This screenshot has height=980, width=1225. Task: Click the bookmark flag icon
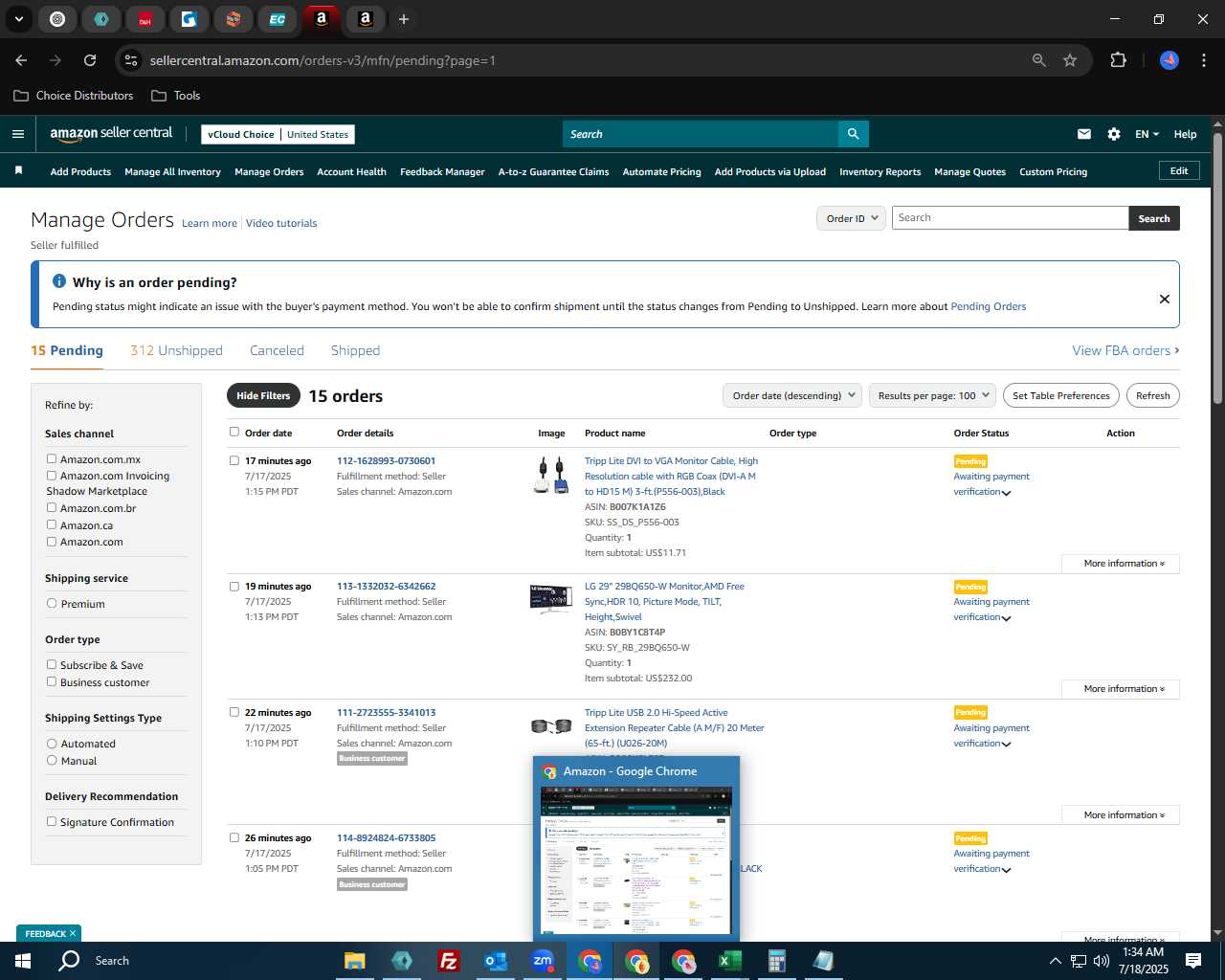(x=18, y=171)
